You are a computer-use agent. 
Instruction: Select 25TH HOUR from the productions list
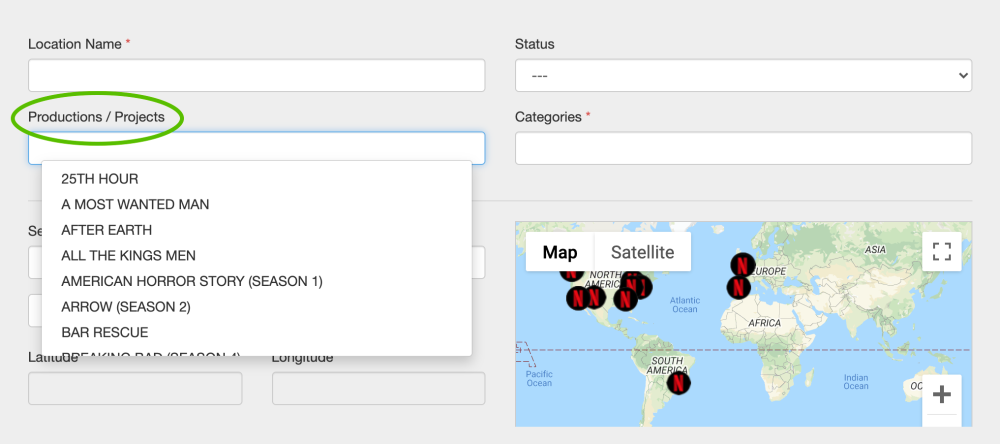(100, 179)
